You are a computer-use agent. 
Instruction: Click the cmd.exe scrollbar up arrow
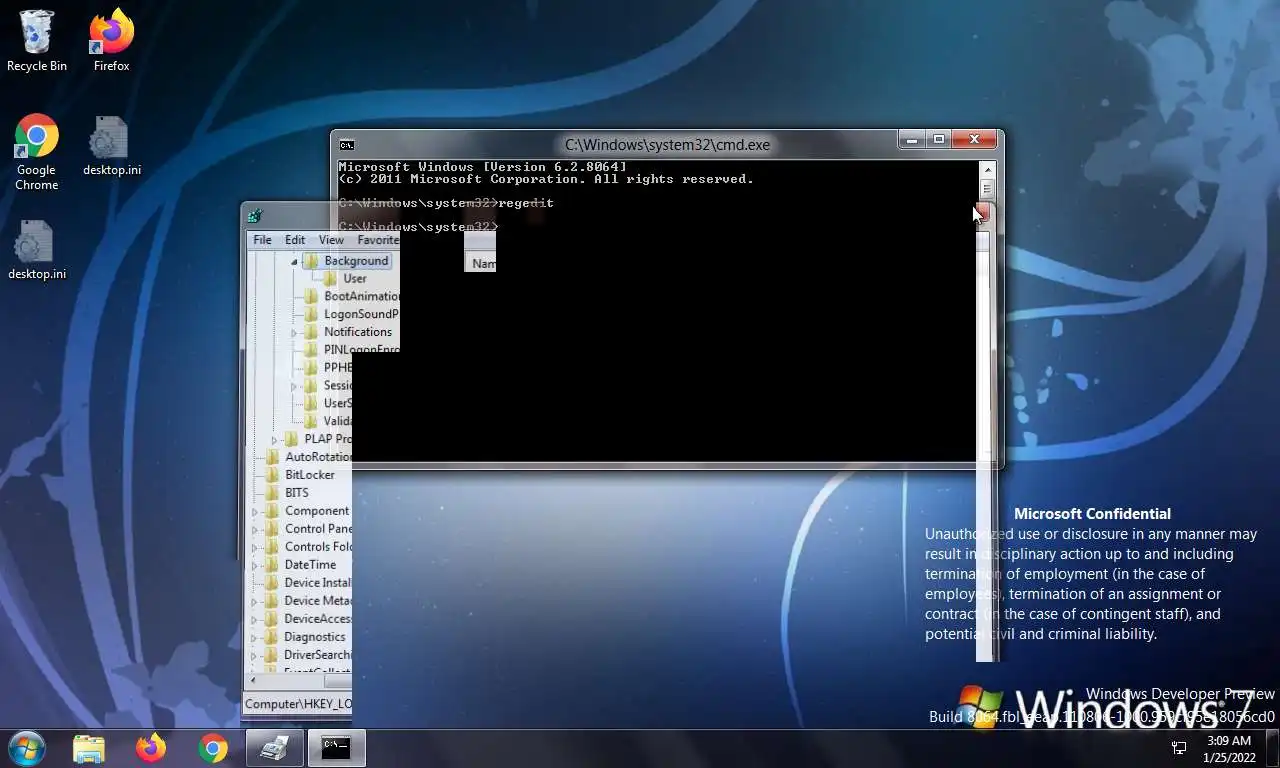tap(987, 168)
